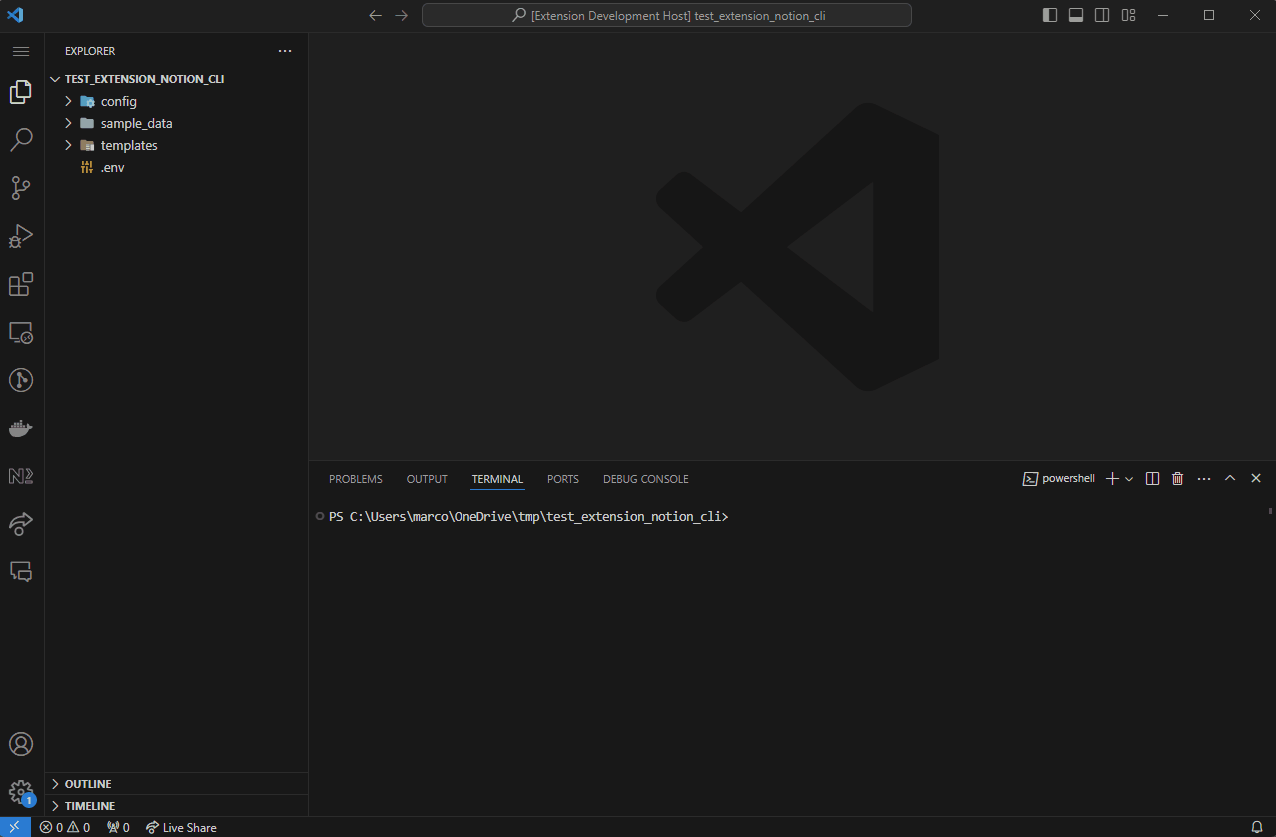Start Live Share from status bar
The height and width of the screenshot is (837, 1276).
(x=181, y=827)
